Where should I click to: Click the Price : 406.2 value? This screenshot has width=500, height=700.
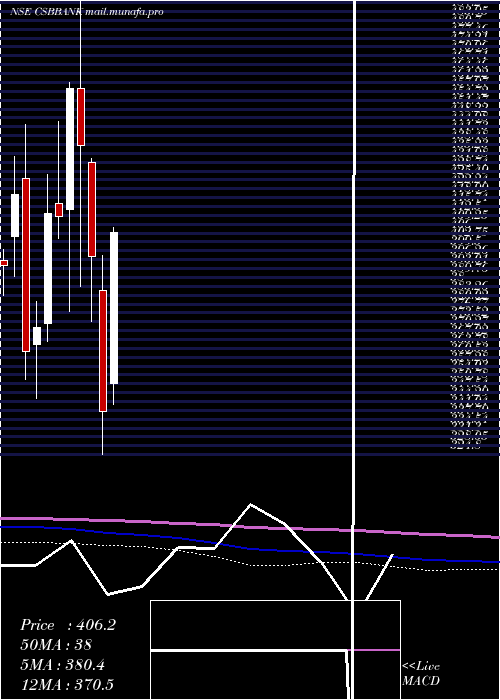pos(68,625)
